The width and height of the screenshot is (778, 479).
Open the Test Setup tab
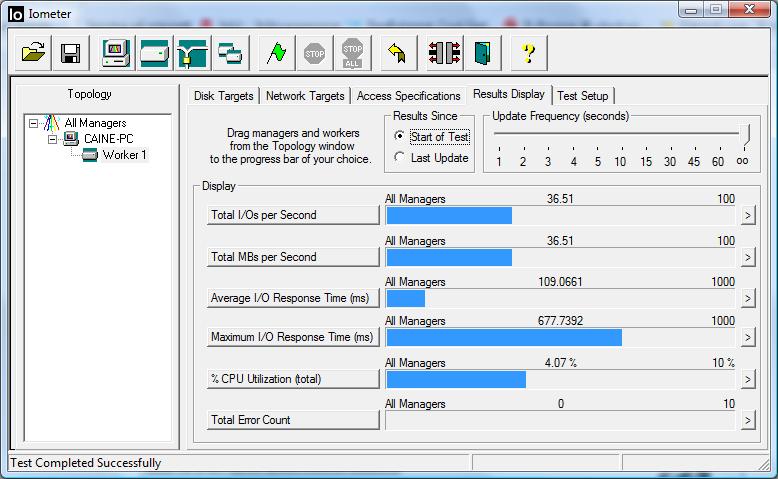tap(583, 96)
